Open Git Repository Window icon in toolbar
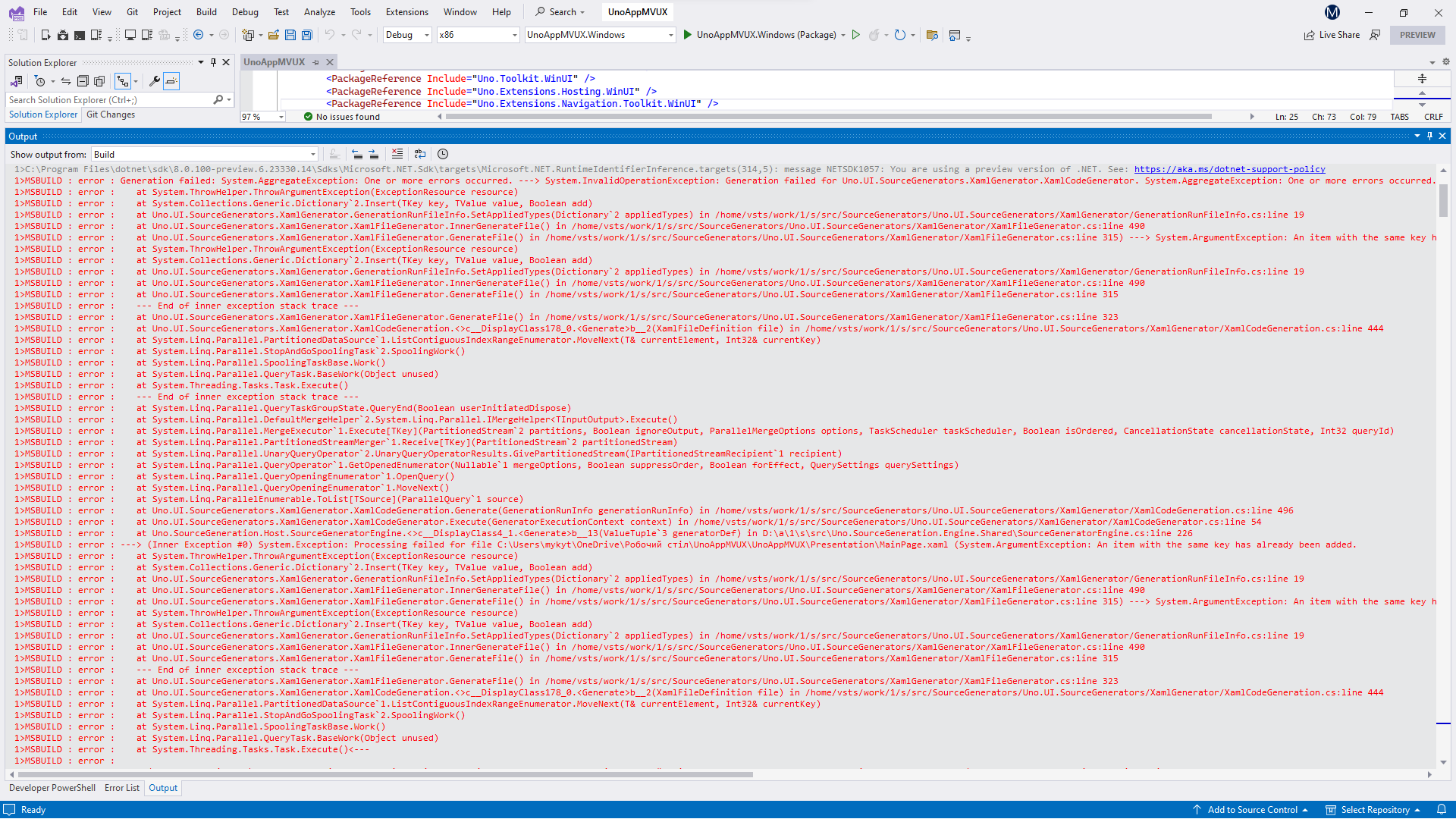Screen dimensions: 1456x819 pos(932,35)
